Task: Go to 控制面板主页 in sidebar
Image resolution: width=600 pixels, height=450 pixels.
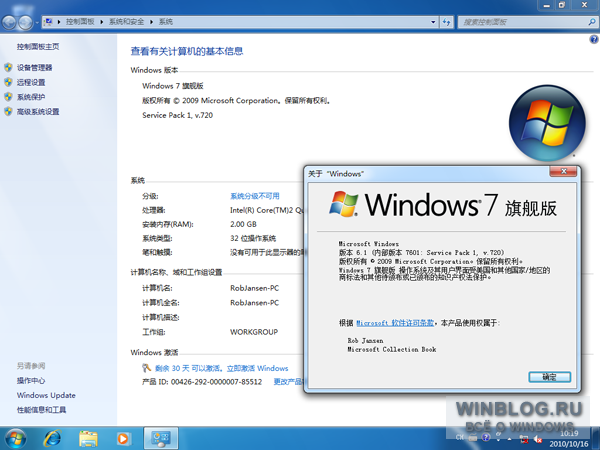Action: (38, 47)
